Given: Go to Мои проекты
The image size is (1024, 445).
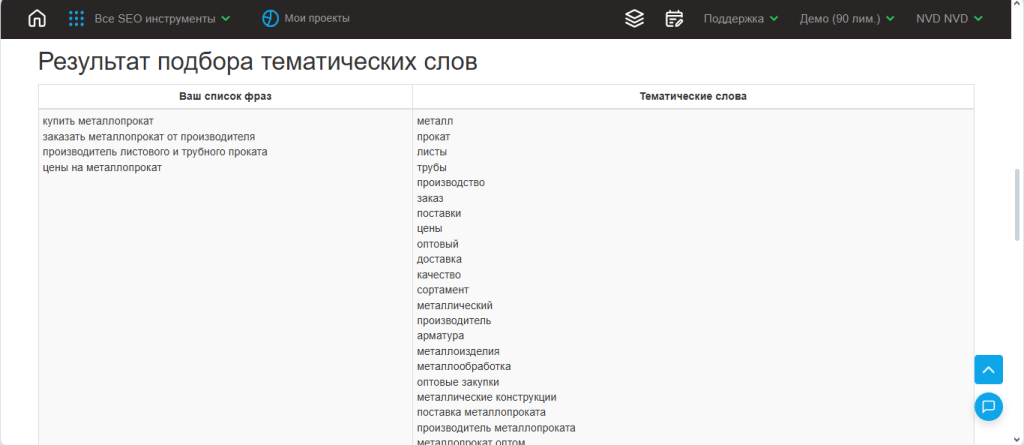Looking at the screenshot, I should 317,19.
